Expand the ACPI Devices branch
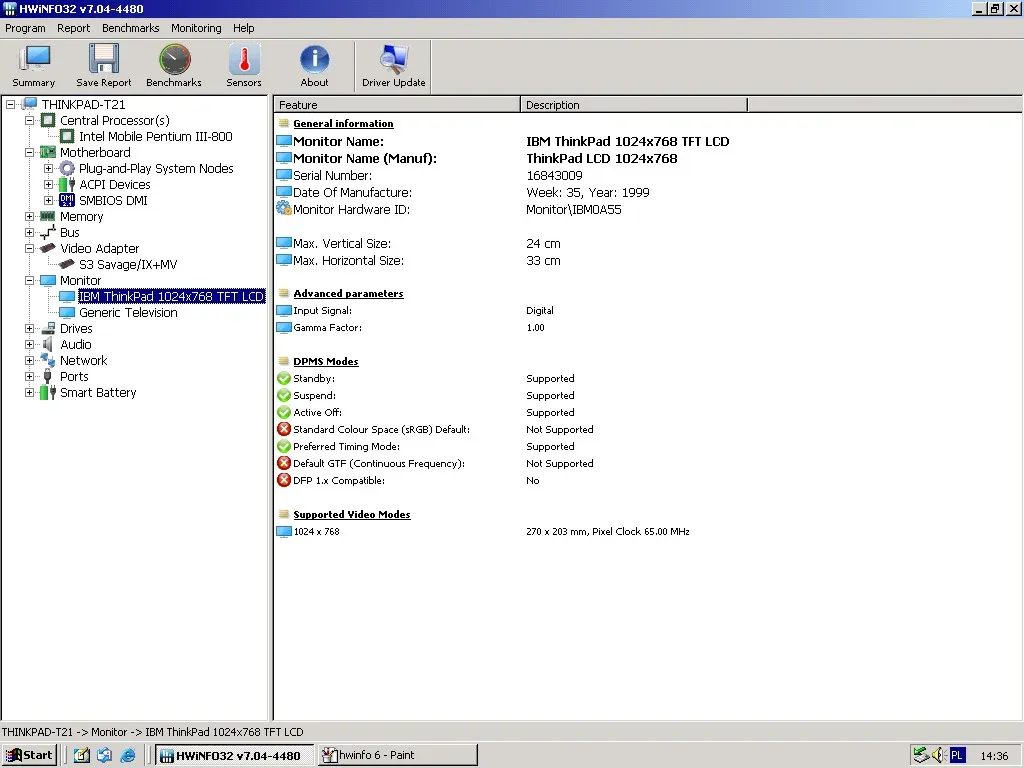Viewport: 1024px width, 768px height. coord(48,184)
